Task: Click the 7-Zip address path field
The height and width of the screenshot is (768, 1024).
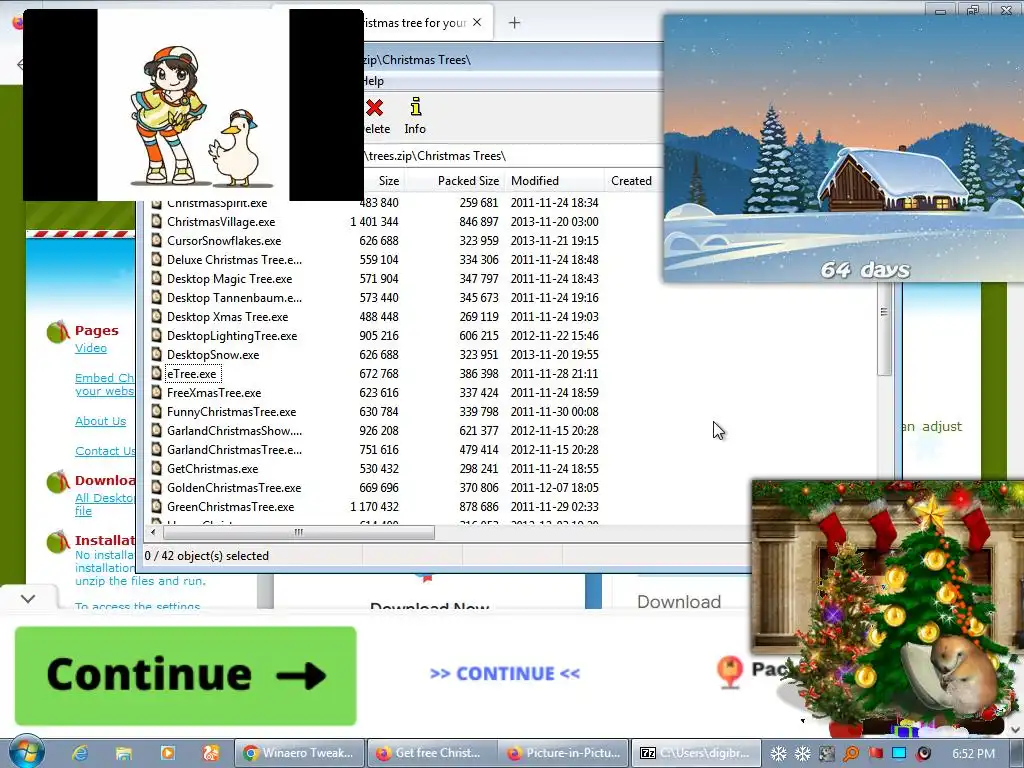Action: click(x=513, y=156)
